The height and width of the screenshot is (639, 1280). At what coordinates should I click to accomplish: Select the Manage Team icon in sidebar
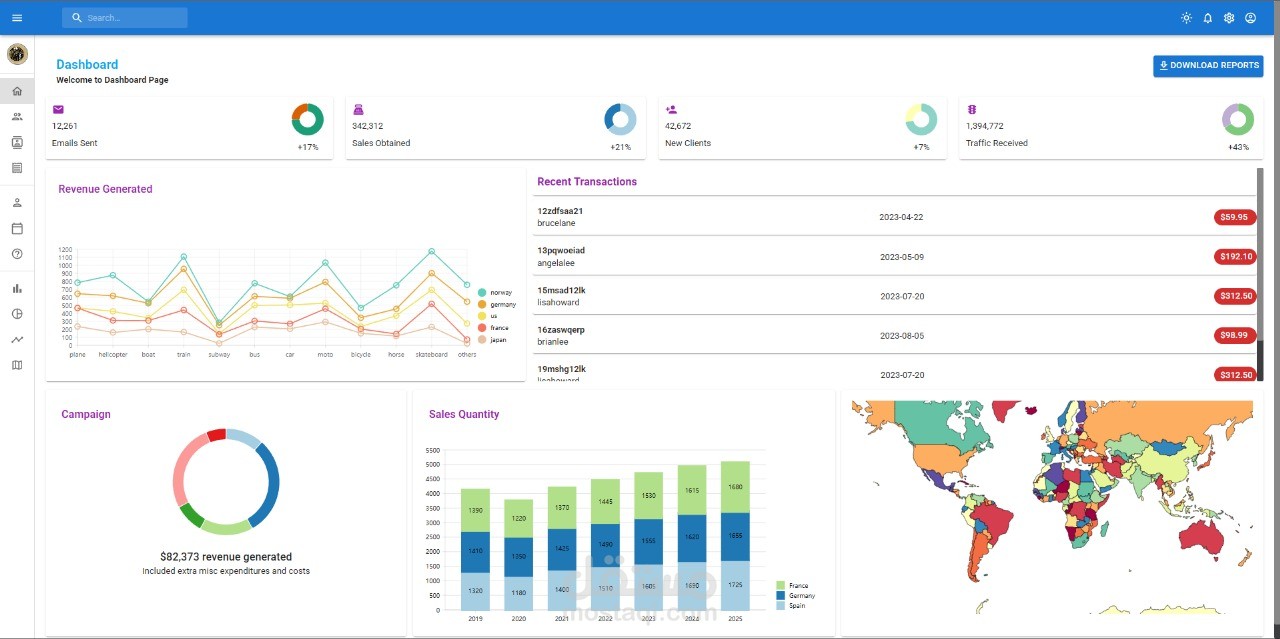[x=16, y=116]
